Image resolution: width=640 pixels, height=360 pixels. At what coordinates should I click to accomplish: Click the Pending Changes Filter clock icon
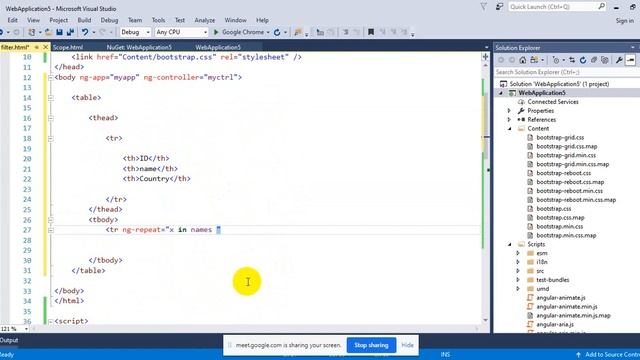556,60
